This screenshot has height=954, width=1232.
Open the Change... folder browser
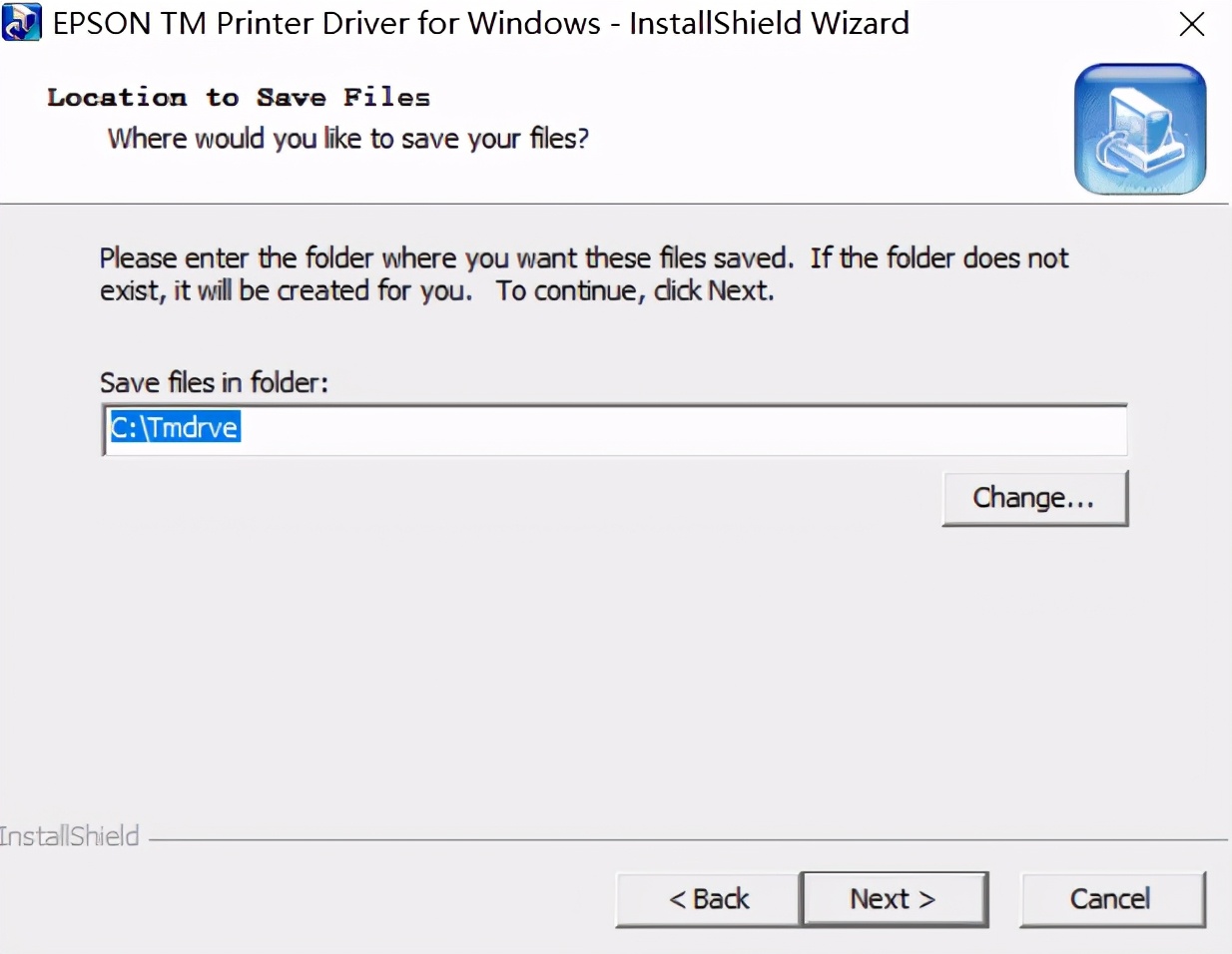coord(1034,498)
